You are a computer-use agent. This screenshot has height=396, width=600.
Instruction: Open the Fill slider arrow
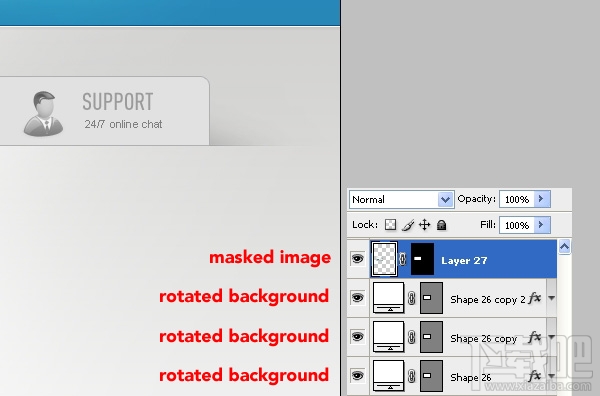[x=541, y=225]
